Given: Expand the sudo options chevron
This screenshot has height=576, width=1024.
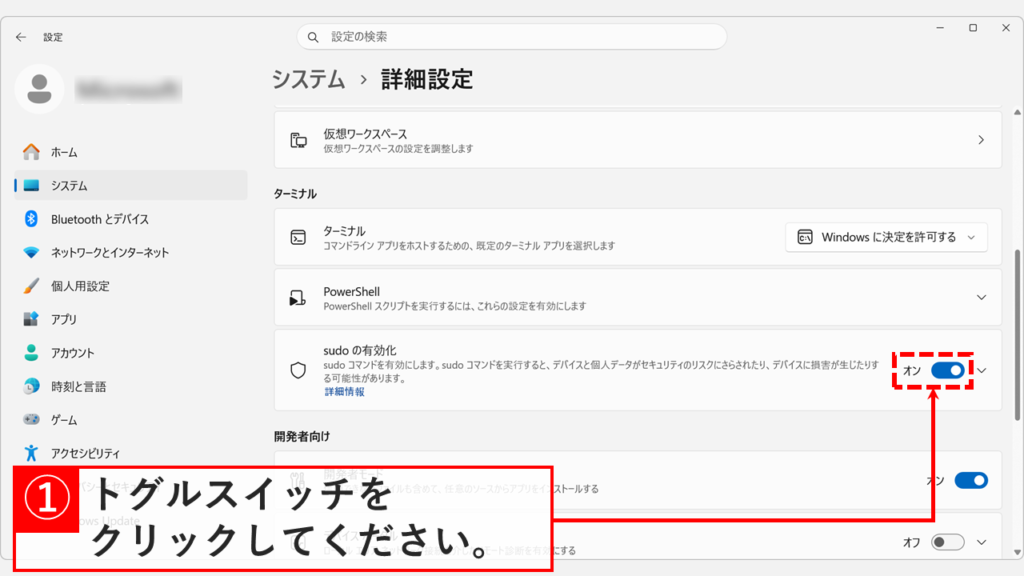Looking at the screenshot, I should click(982, 370).
